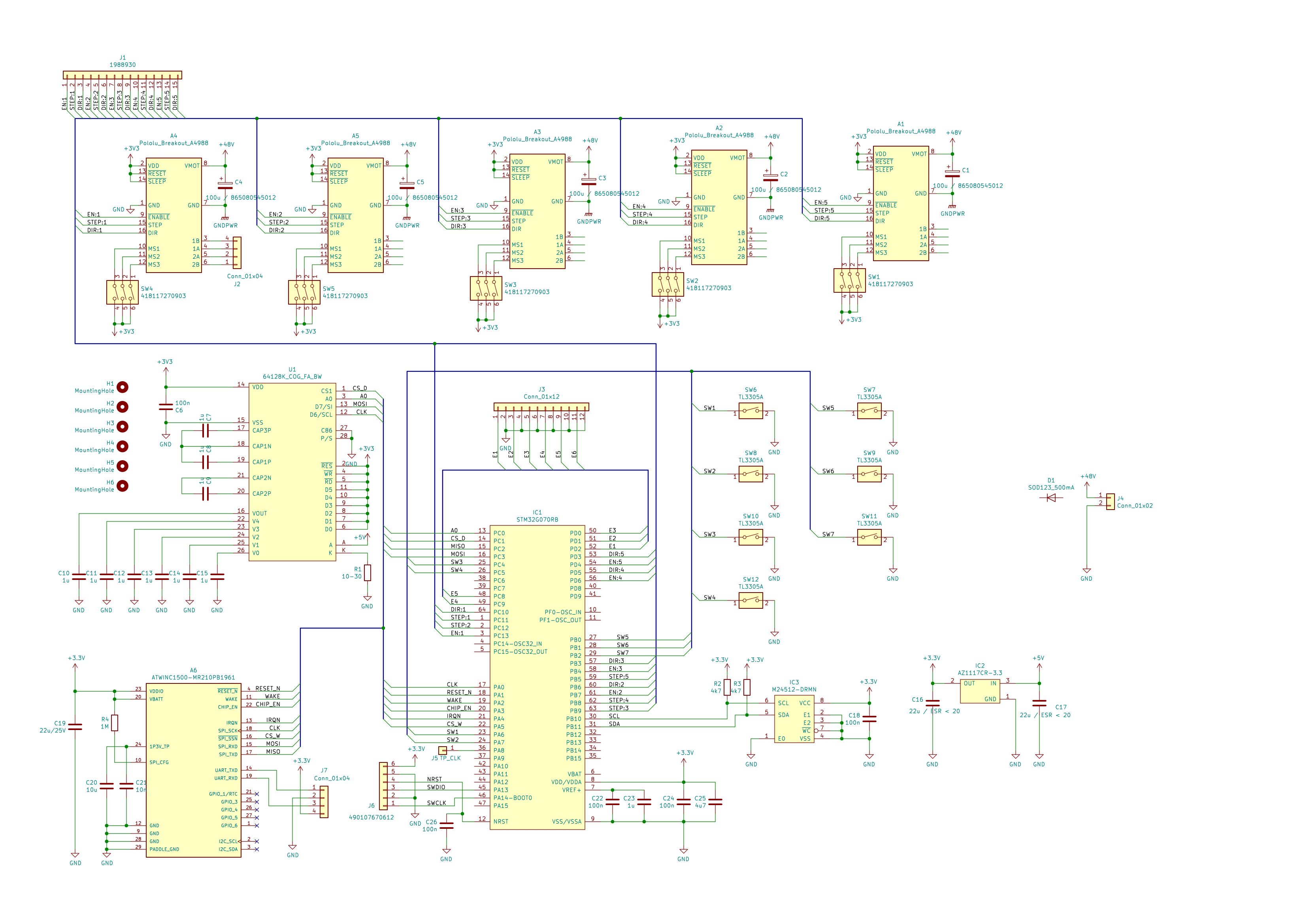Select pushbutton SW8 TL3305A symbol
This screenshot has width=1307, height=924.
(751, 474)
